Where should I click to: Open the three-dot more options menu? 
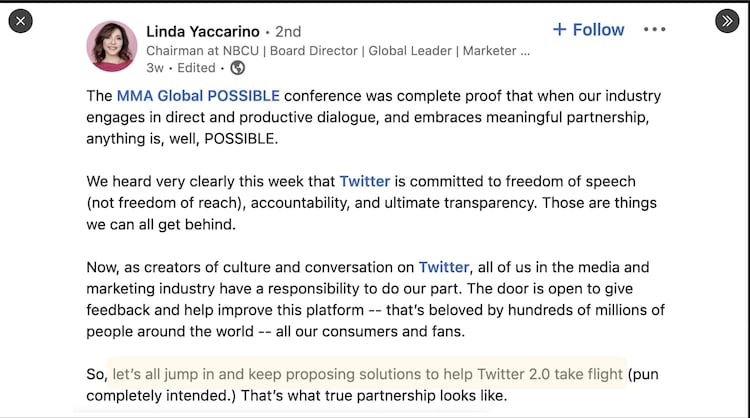coord(655,29)
